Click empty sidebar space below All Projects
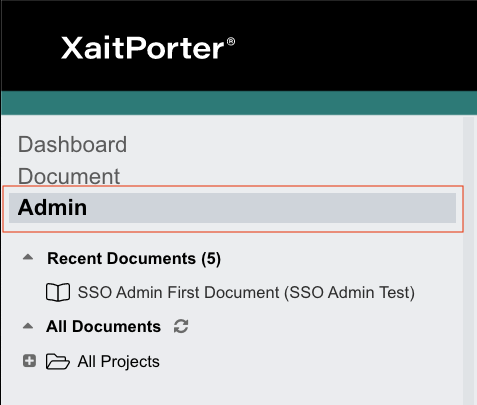Image resolution: width=477 pixels, height=405 pixels. (233, 388)
